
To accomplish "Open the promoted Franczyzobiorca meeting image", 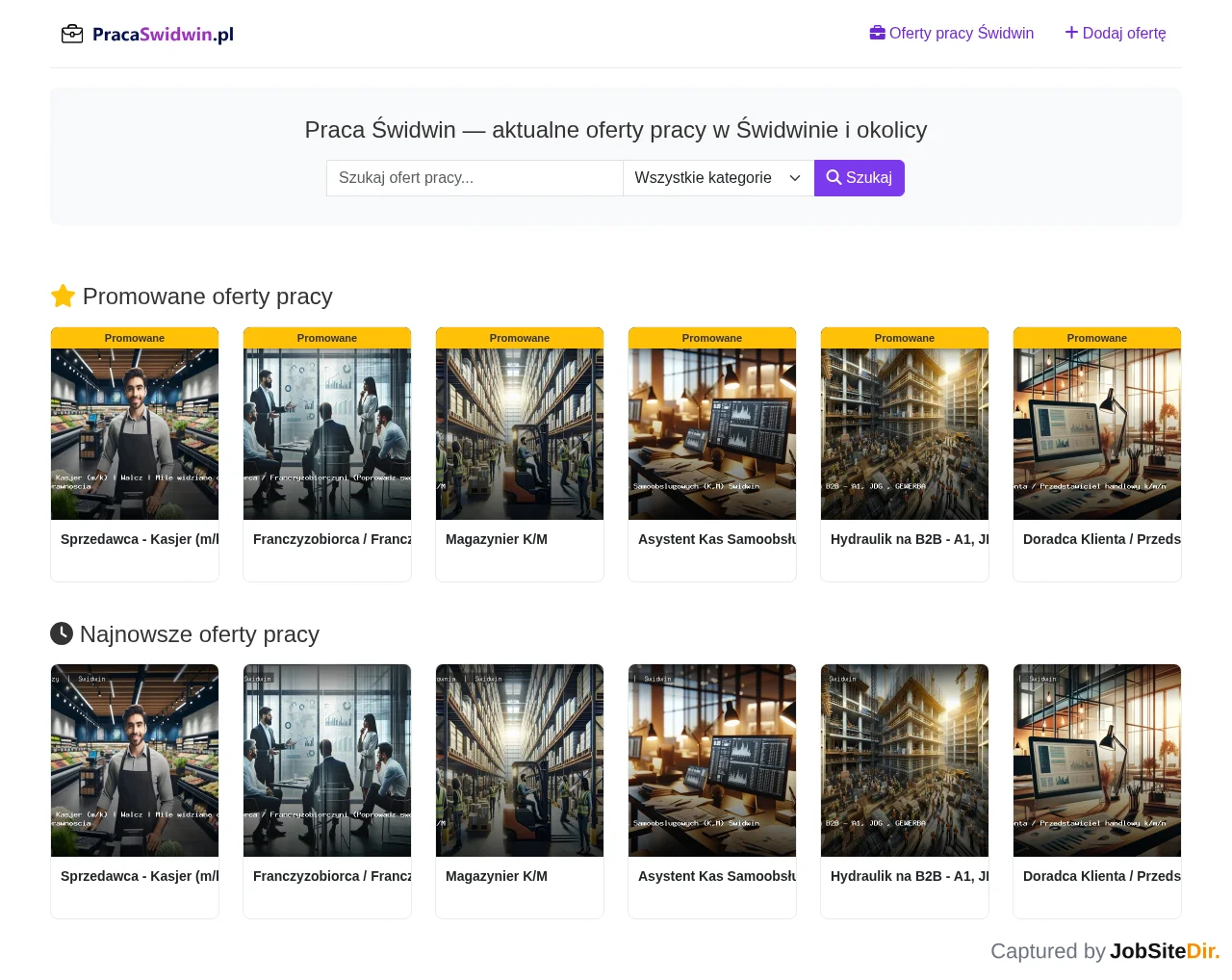I will tap(327, 434).
